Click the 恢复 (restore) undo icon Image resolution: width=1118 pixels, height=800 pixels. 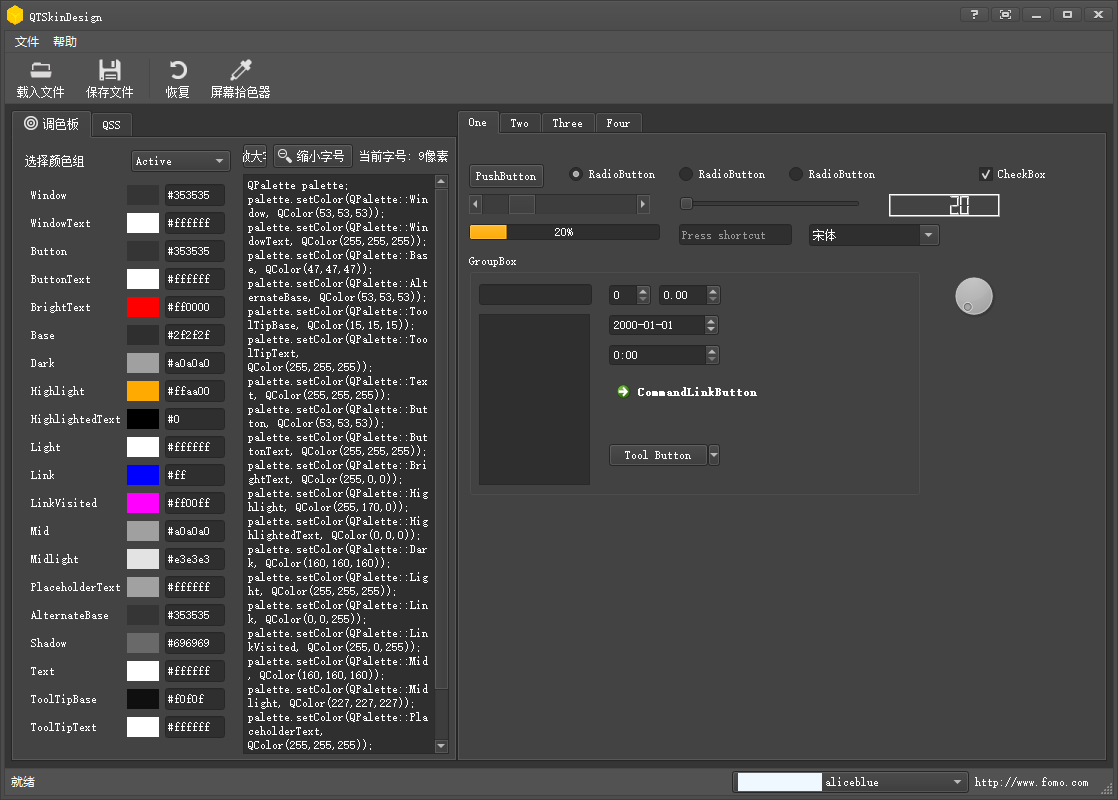pyautogui.click(x=177, y=70)
